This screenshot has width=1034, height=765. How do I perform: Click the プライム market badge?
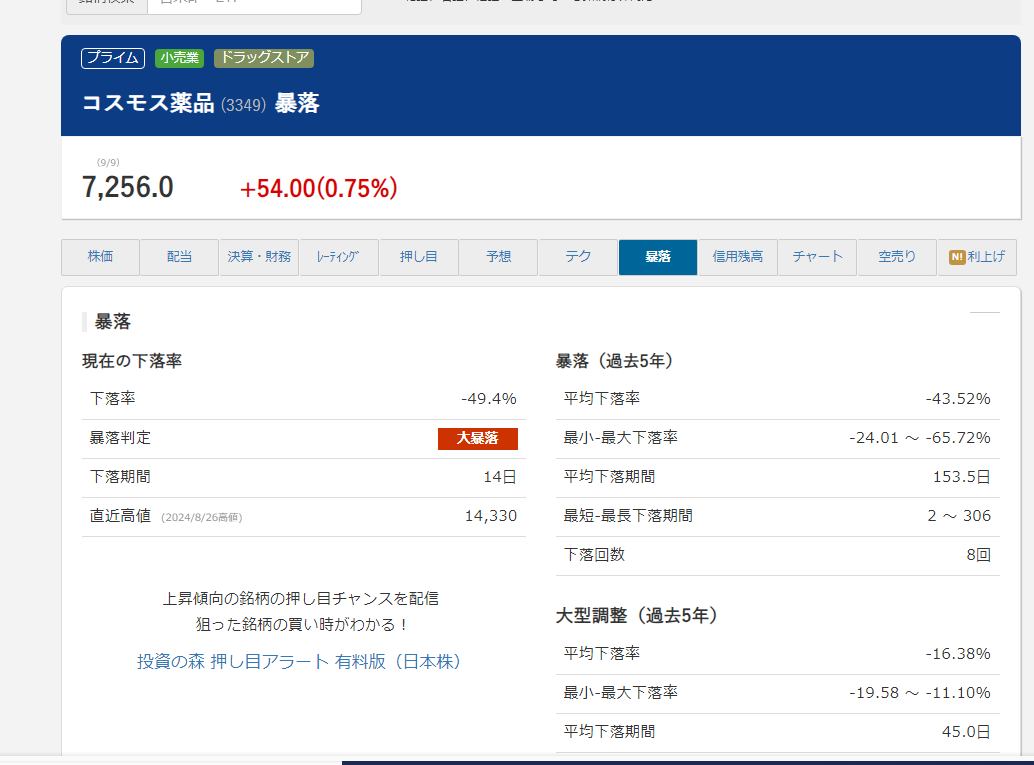click(x=113, y=58)
